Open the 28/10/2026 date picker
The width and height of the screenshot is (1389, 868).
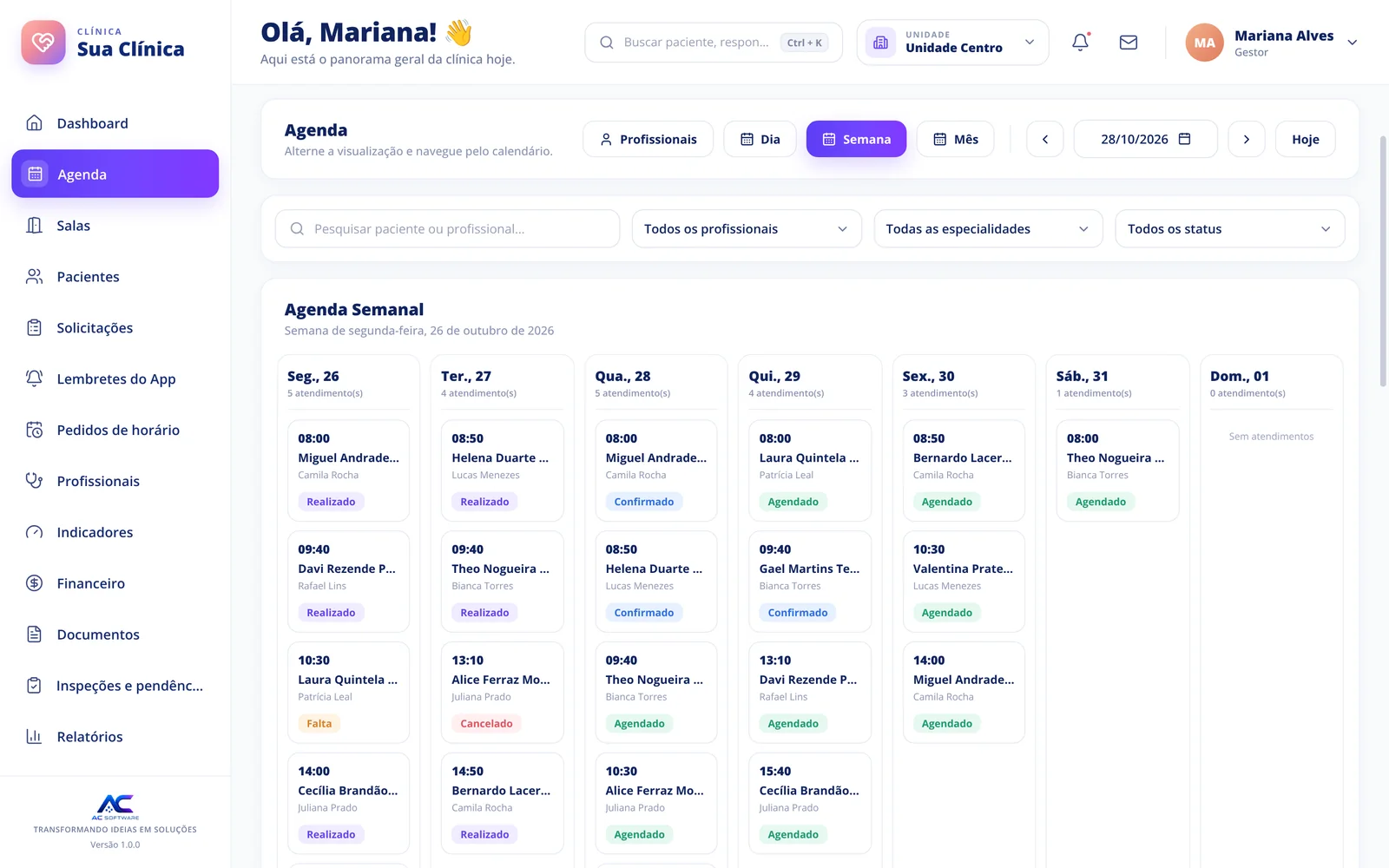[x=1145, y=139]
